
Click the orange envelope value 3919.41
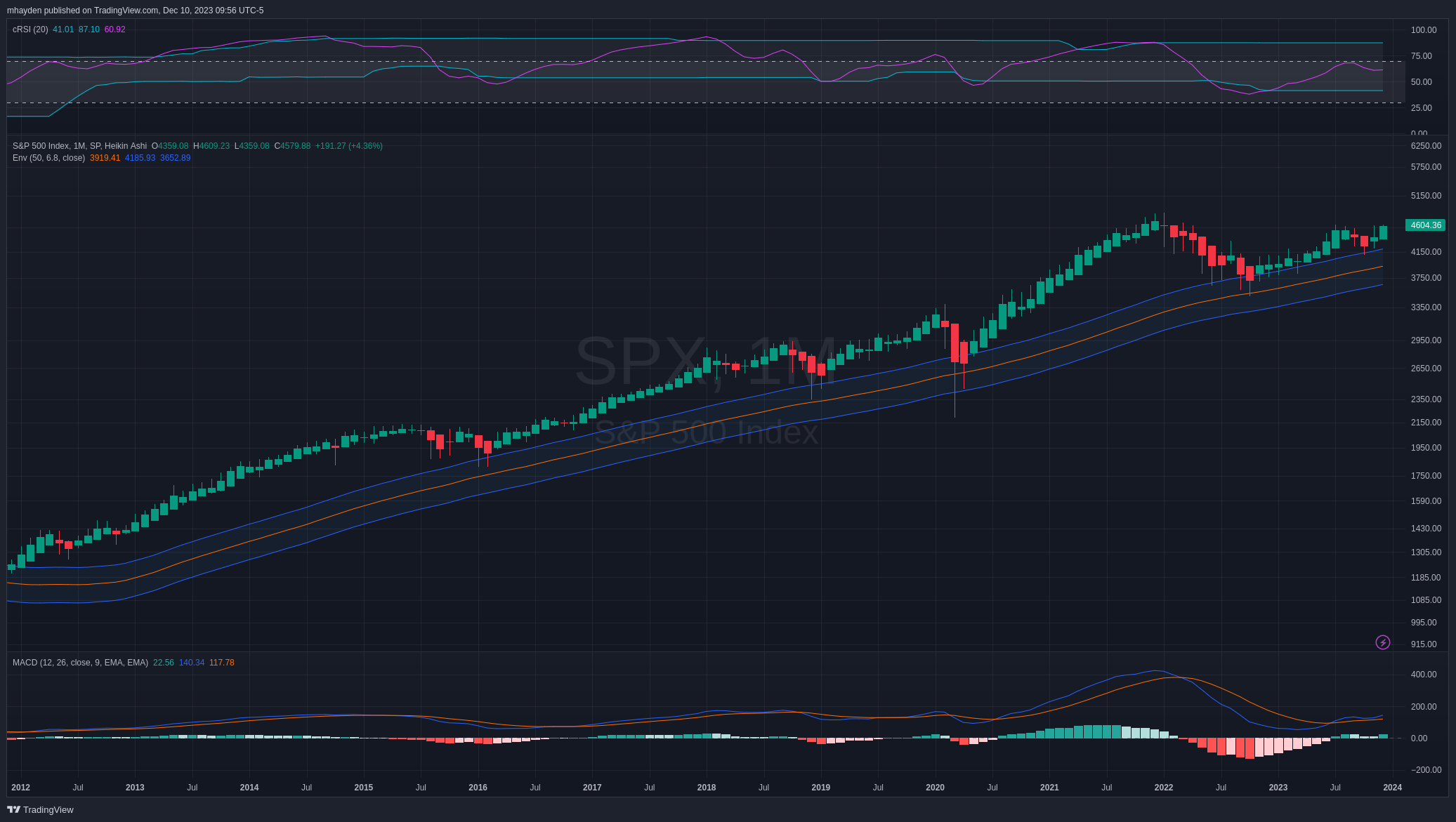point(105,158)
